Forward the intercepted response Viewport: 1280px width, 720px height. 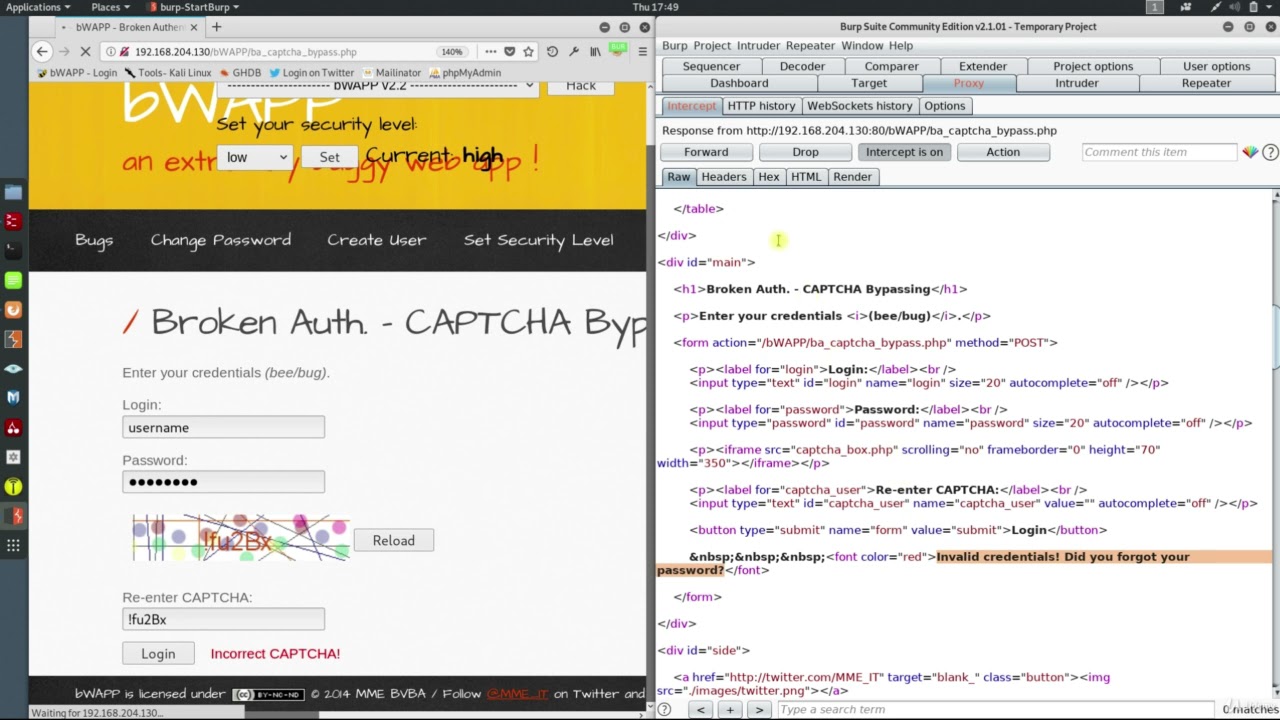click(706, 152)
